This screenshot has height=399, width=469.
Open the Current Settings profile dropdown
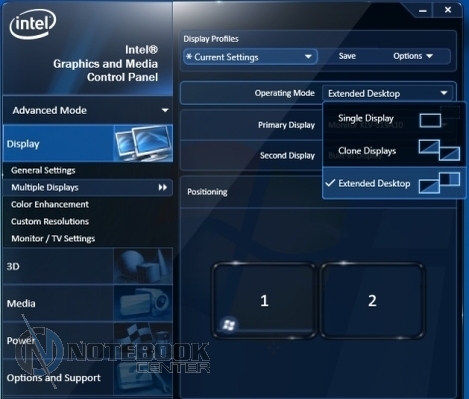coord(250,57)
